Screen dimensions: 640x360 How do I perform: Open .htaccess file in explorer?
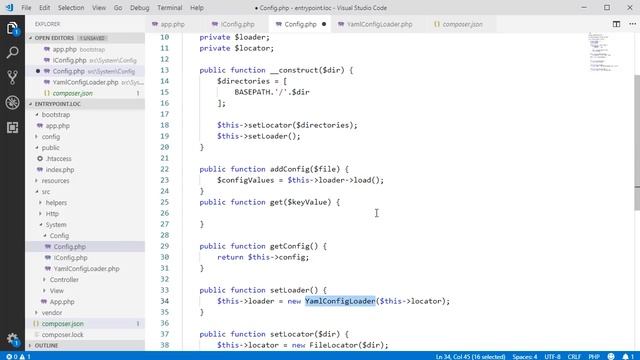[x=58, y=159]
